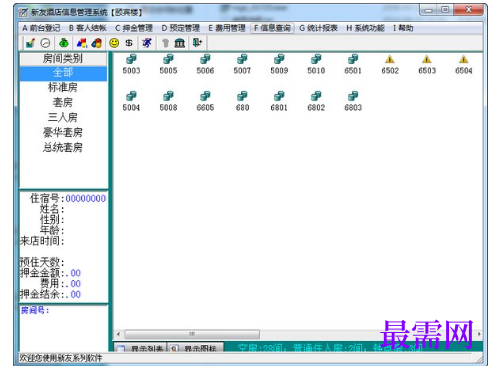Click the 费用 value .00

pyautogui.click(x=73, y=284)
